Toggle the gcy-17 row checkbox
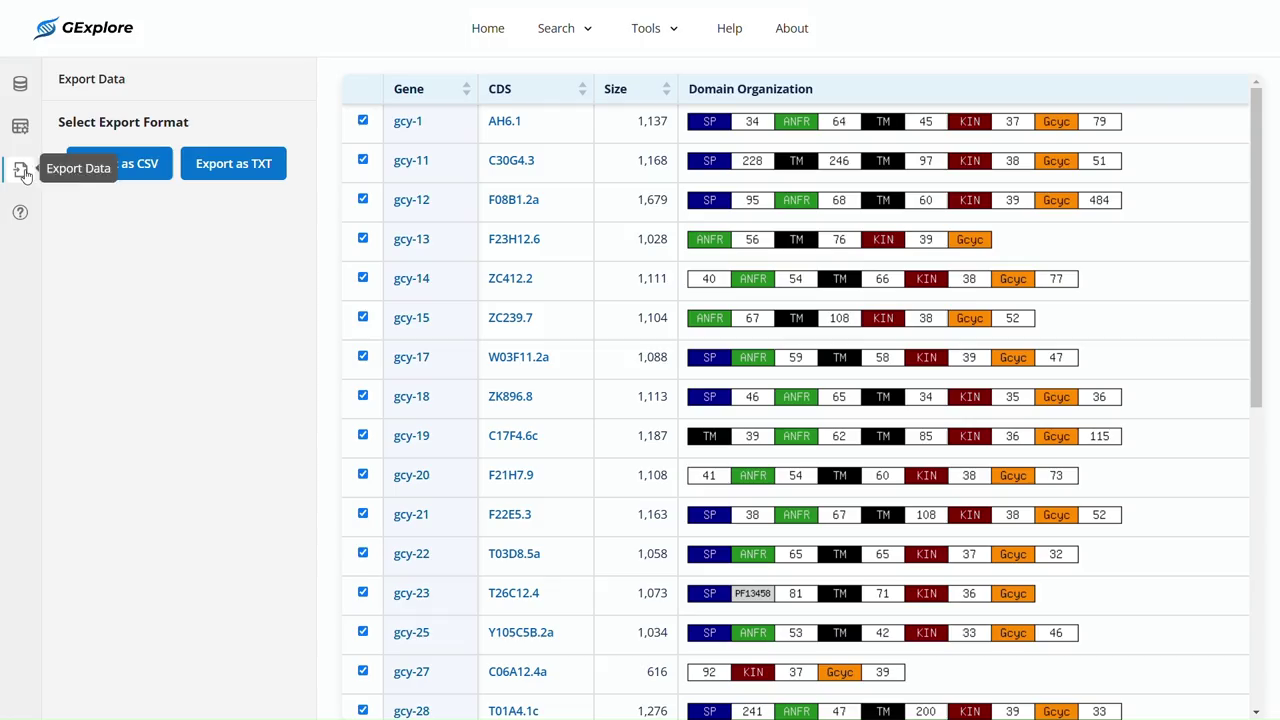This screenshot has height=720, width=1280. pos(363,356)
